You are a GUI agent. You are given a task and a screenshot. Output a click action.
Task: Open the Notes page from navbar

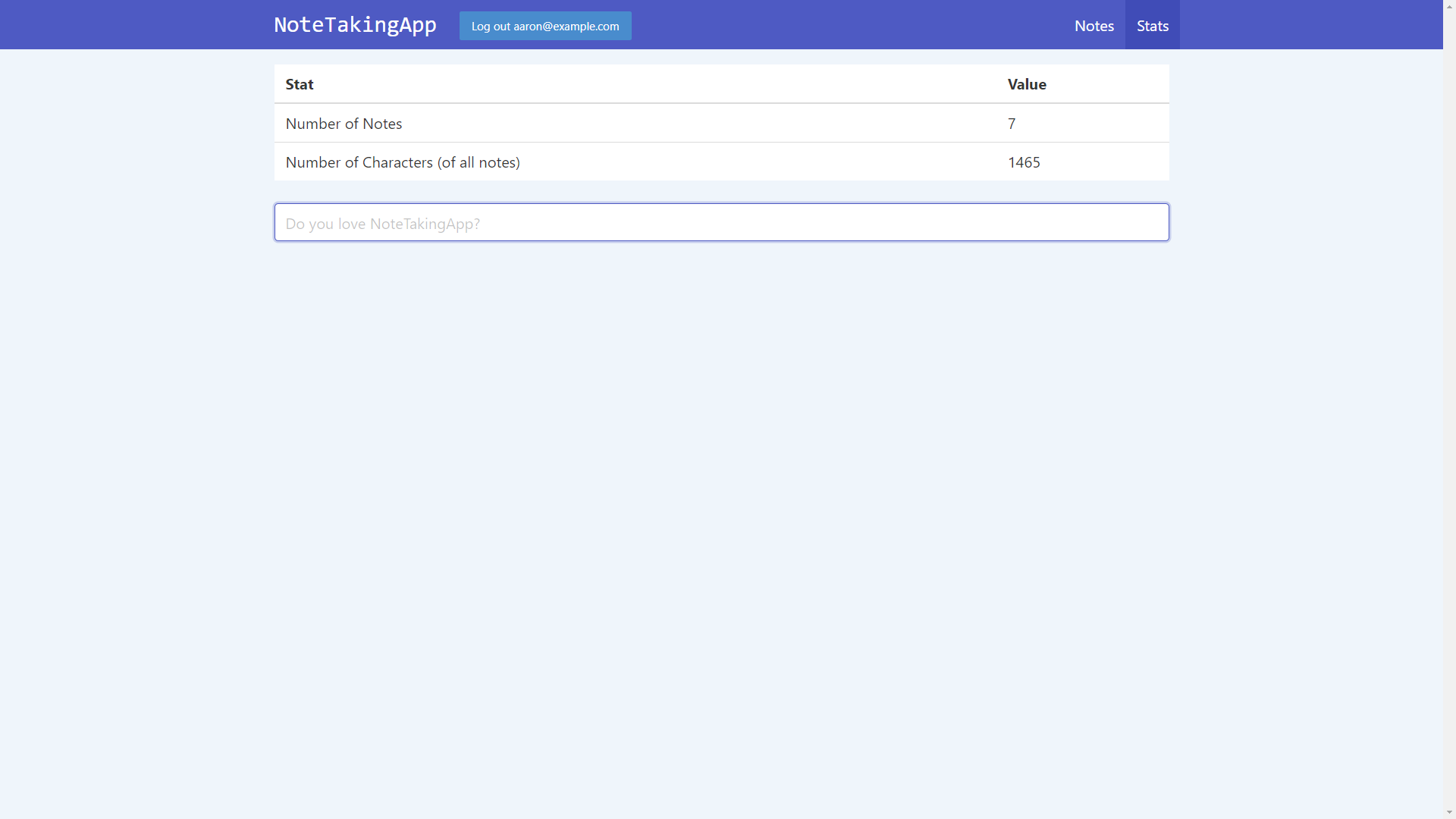click(1094, 26)
